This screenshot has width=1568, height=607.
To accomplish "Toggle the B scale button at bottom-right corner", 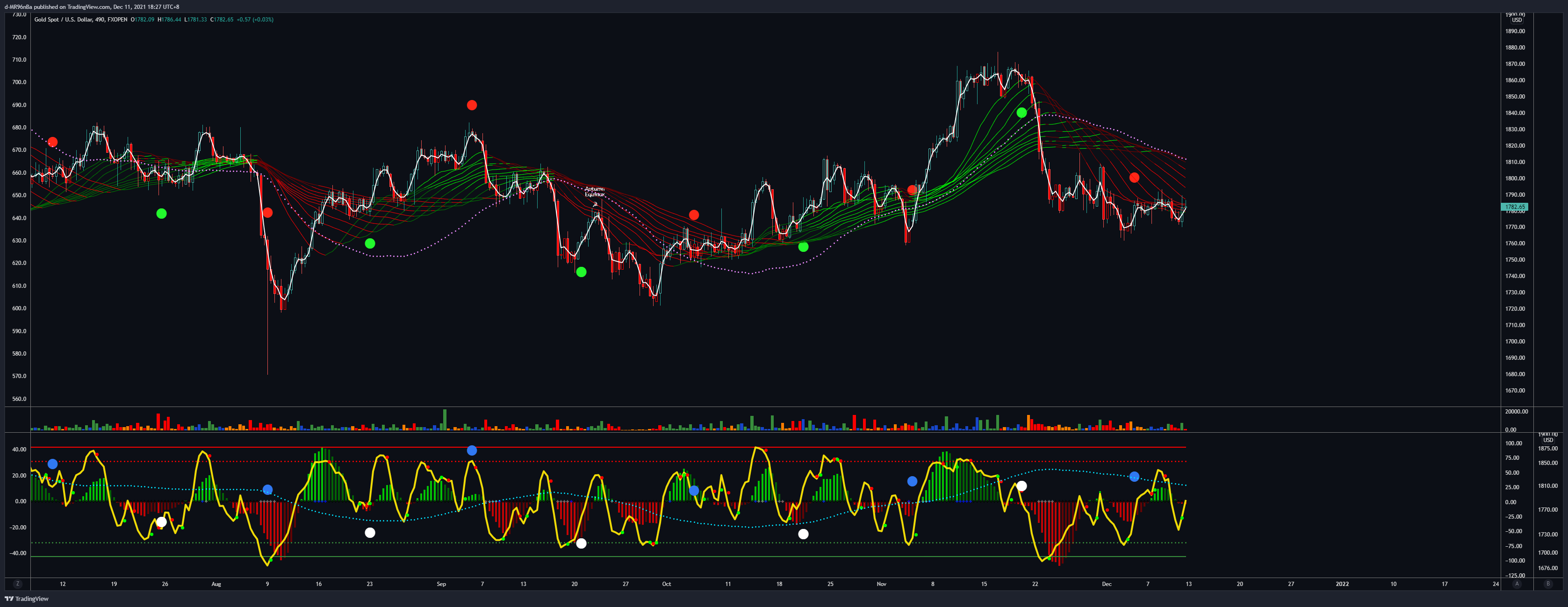I will coord(1548,584).
